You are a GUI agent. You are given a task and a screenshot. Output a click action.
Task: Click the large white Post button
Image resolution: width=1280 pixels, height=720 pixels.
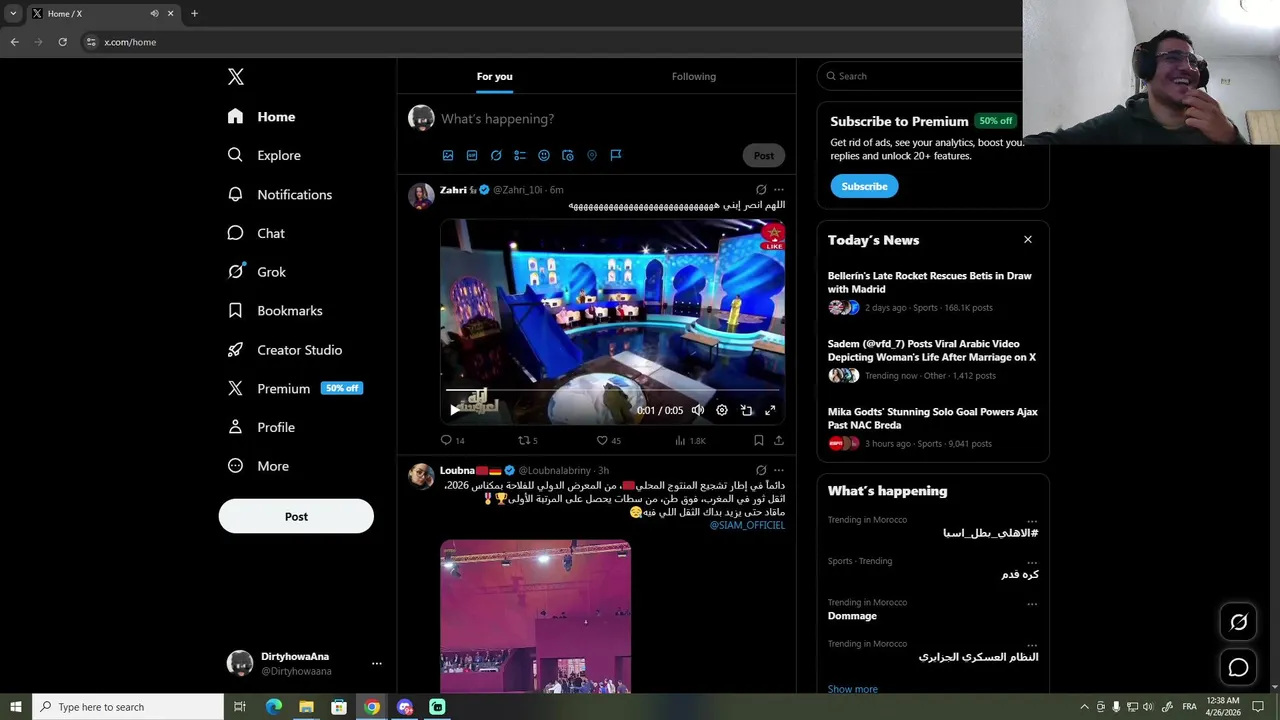(296, 517)
